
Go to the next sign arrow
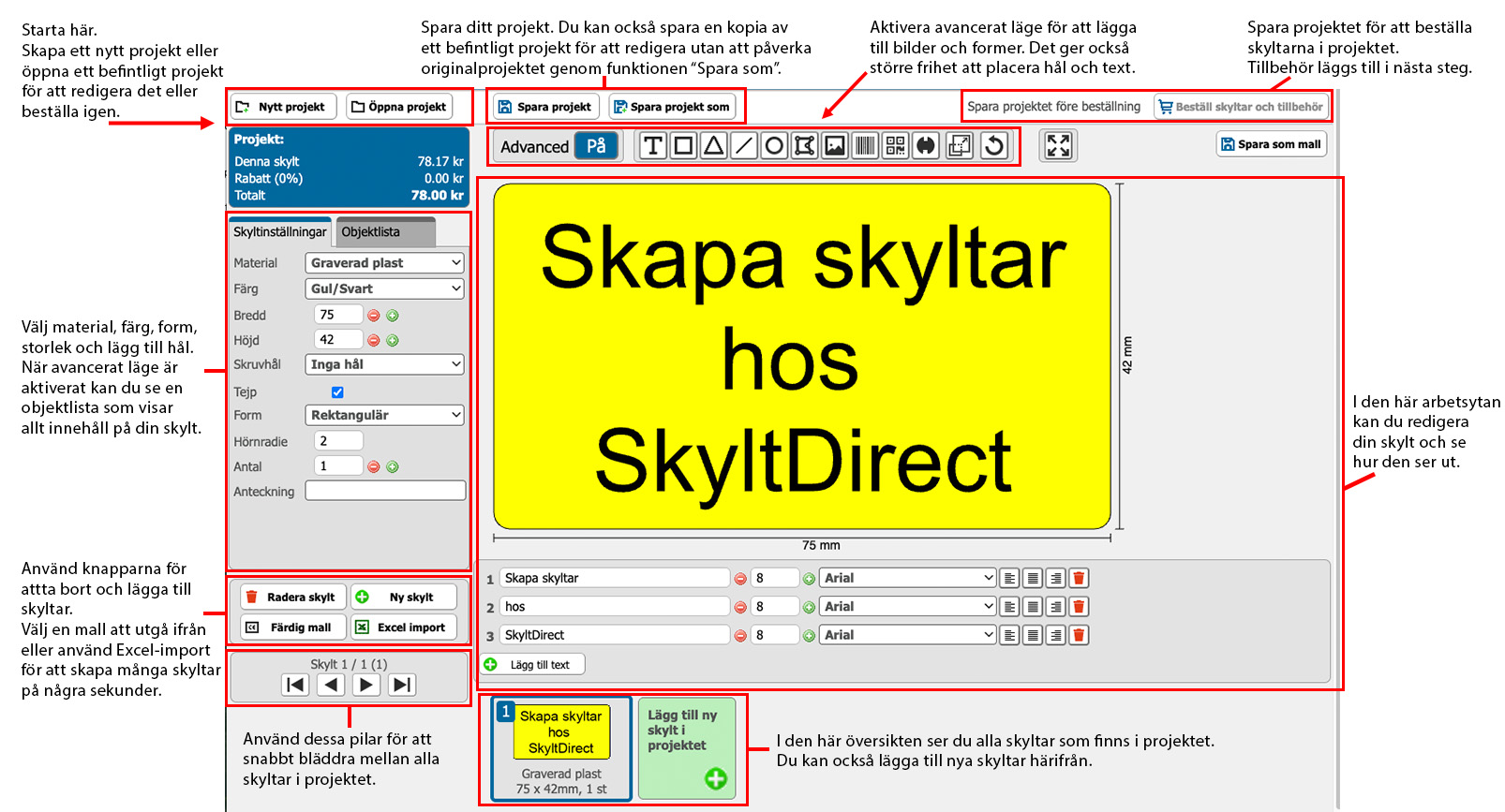tap(366, 685)
